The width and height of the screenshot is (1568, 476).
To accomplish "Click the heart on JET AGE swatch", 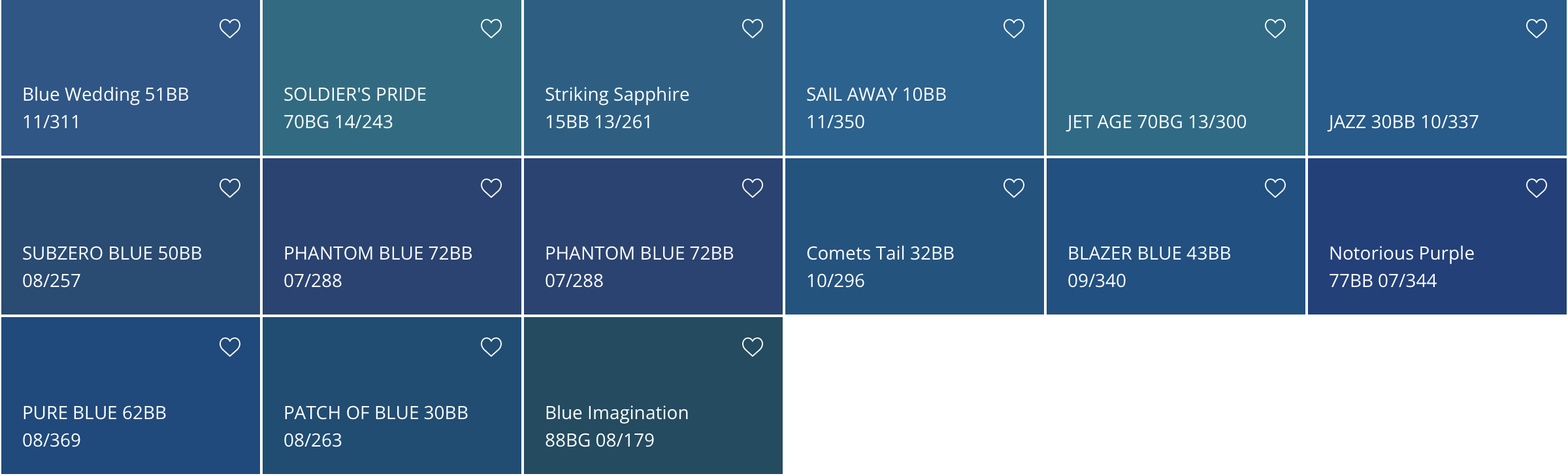I will pos(1275,29).
